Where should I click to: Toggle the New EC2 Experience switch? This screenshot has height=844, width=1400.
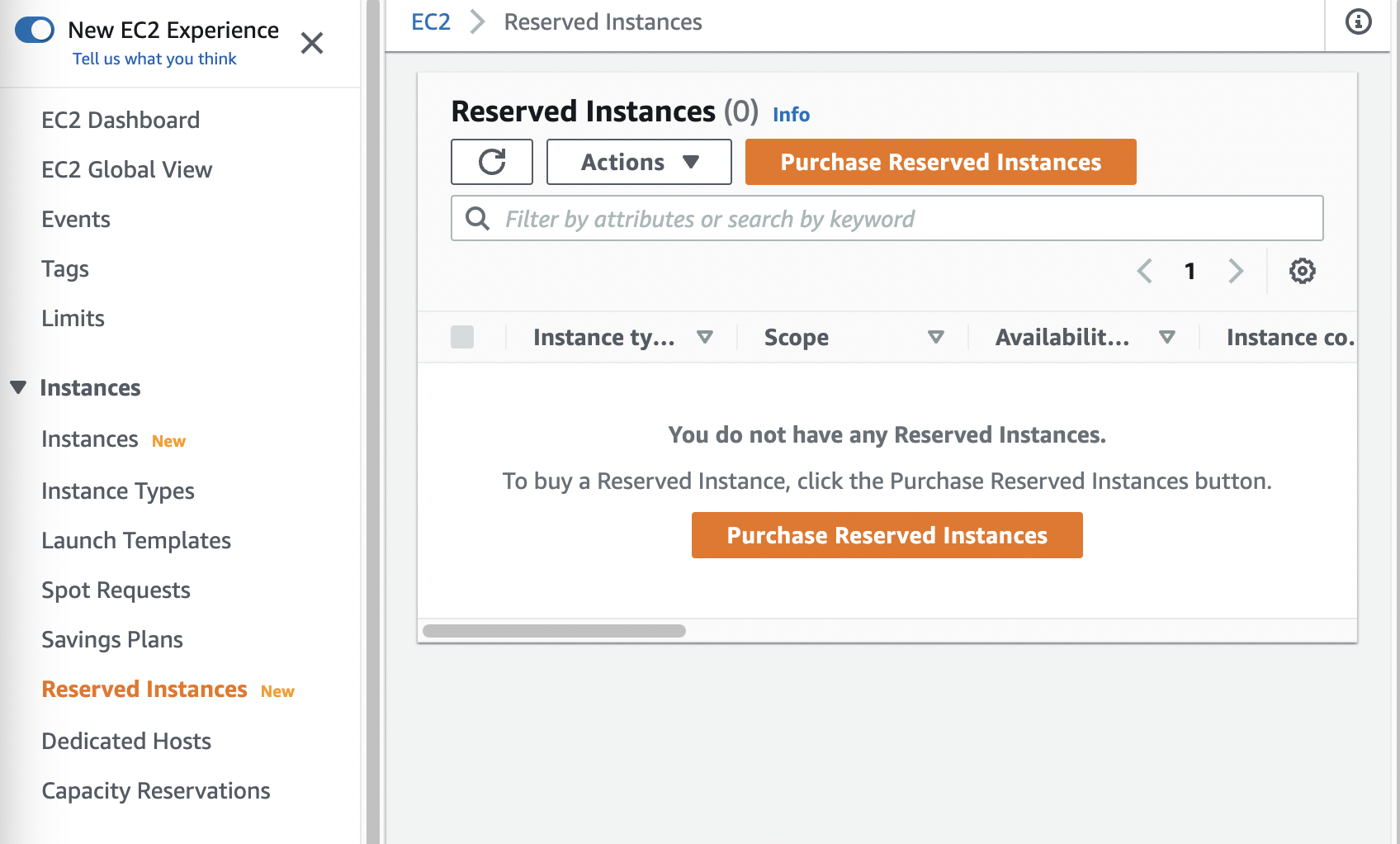tap(35, 30)
